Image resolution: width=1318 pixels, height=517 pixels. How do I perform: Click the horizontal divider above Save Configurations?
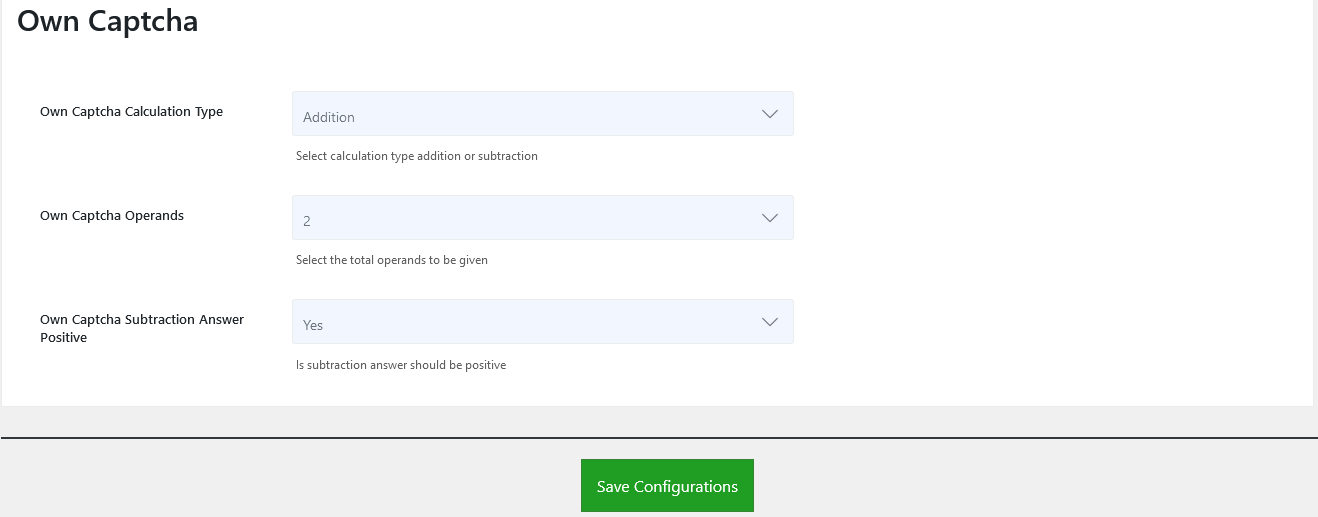pyautogui.click(x=659, y=438)
